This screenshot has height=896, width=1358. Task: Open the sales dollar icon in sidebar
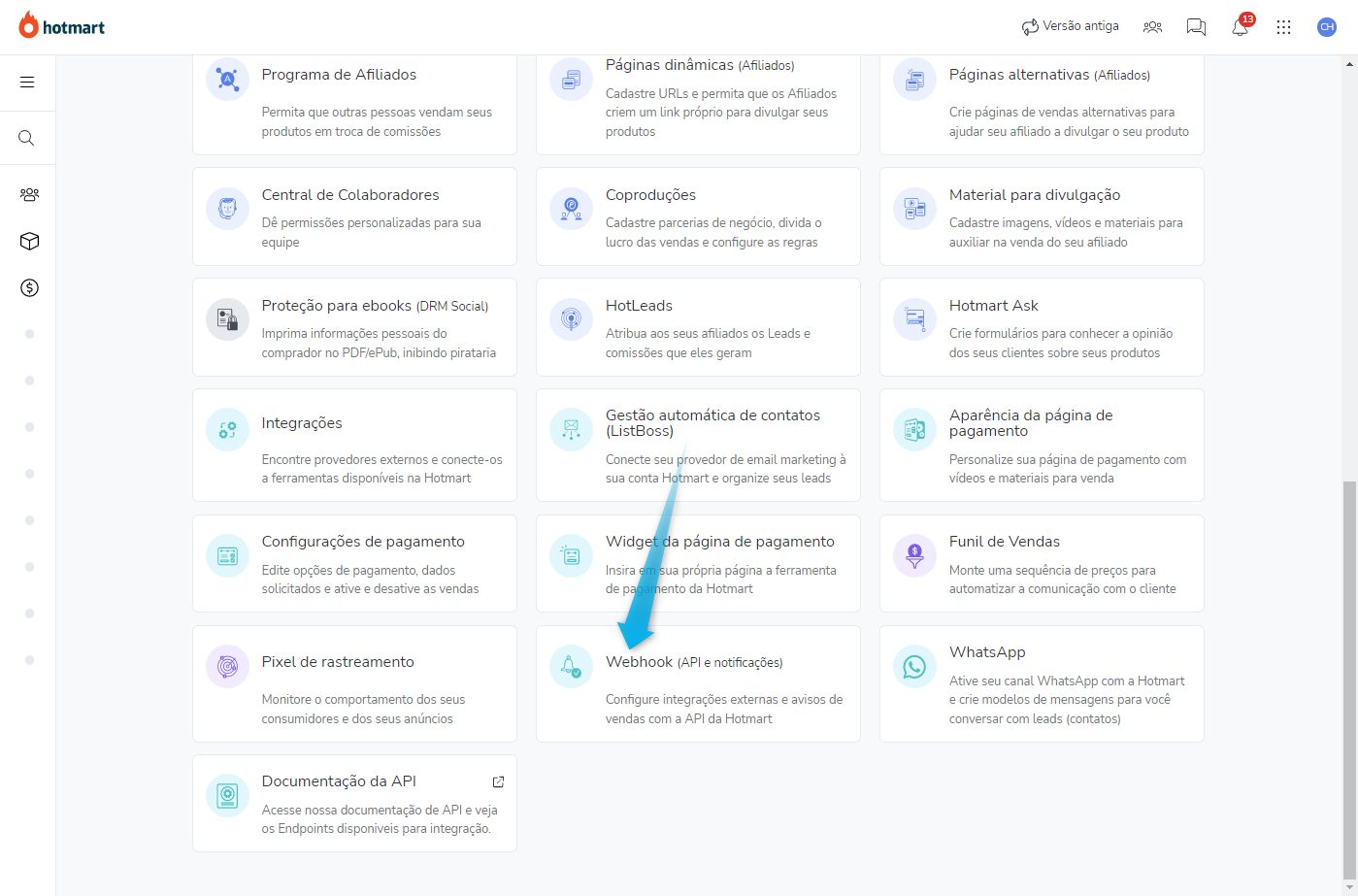[29, 288]
